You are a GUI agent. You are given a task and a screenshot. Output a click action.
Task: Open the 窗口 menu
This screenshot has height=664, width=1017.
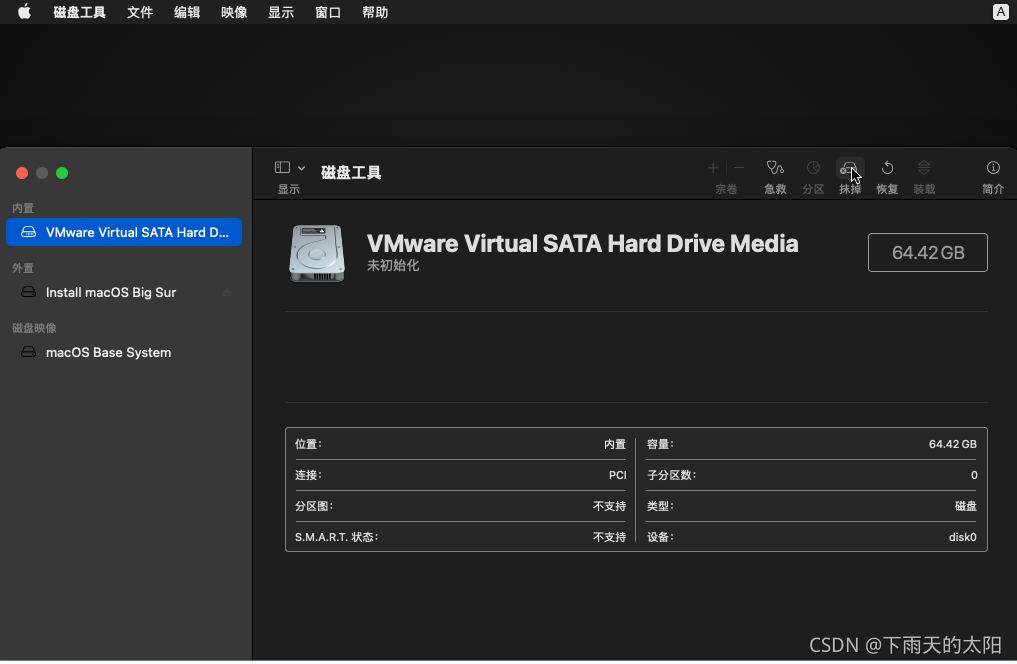coord(328,12)
